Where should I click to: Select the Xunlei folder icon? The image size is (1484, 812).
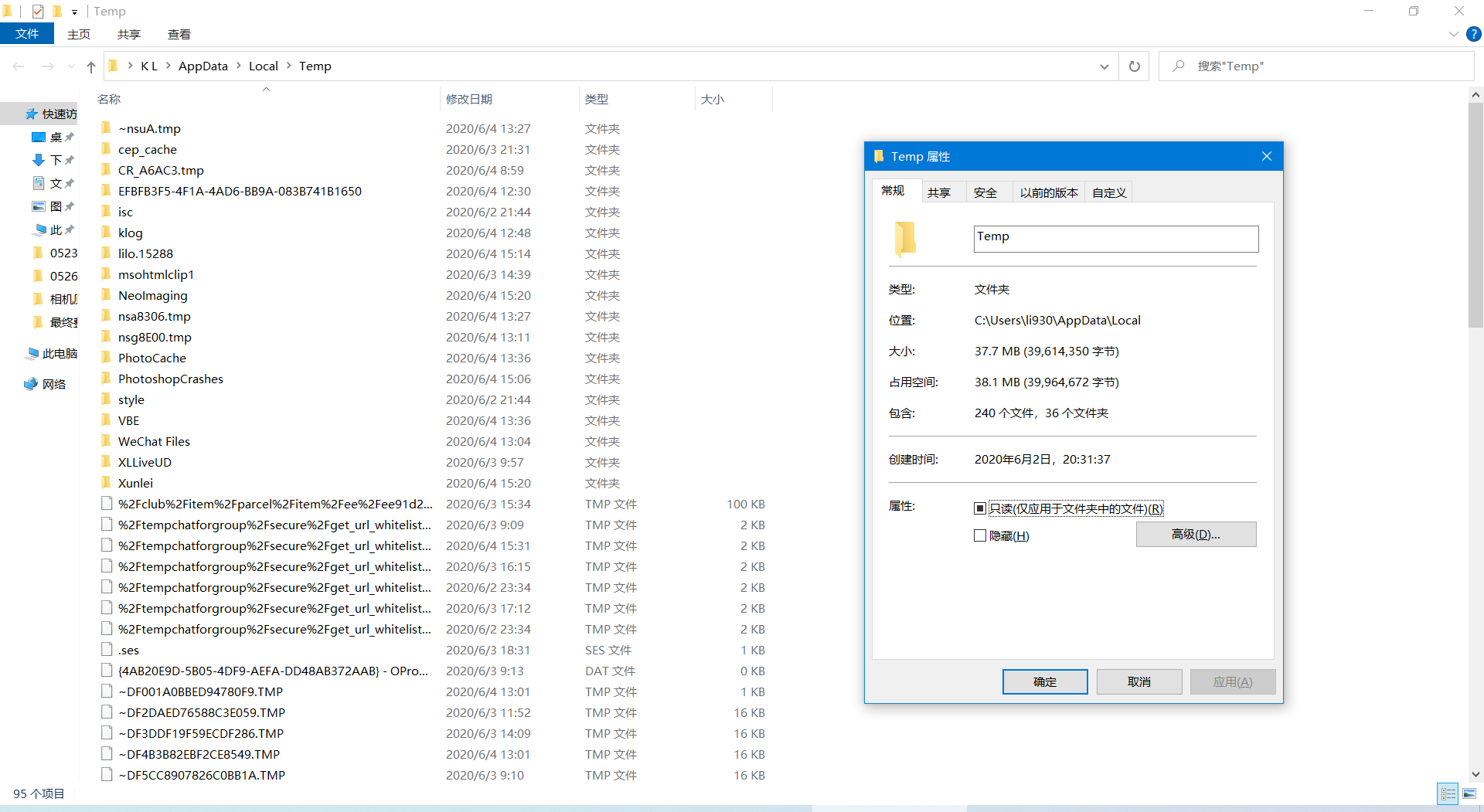point(107,483)
